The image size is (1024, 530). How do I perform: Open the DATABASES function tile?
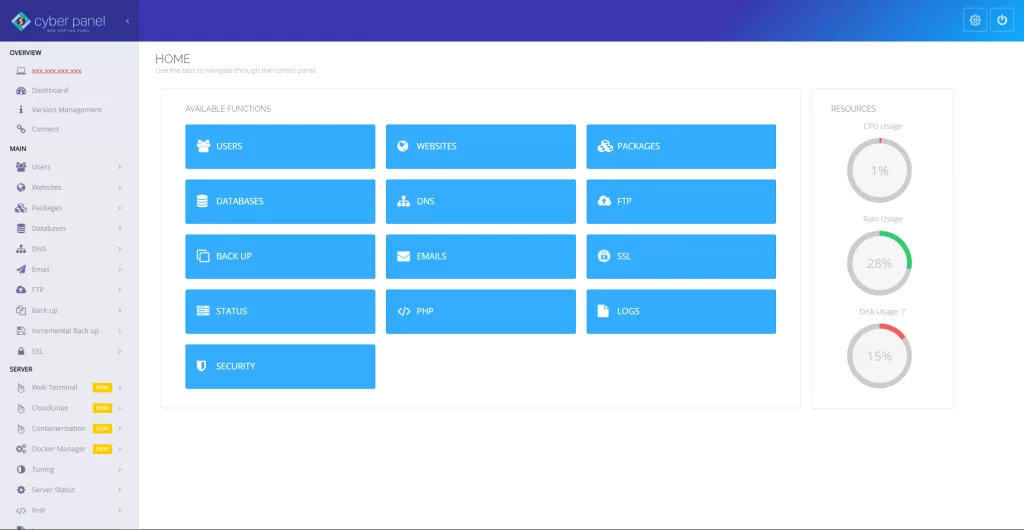pos(280,201)
